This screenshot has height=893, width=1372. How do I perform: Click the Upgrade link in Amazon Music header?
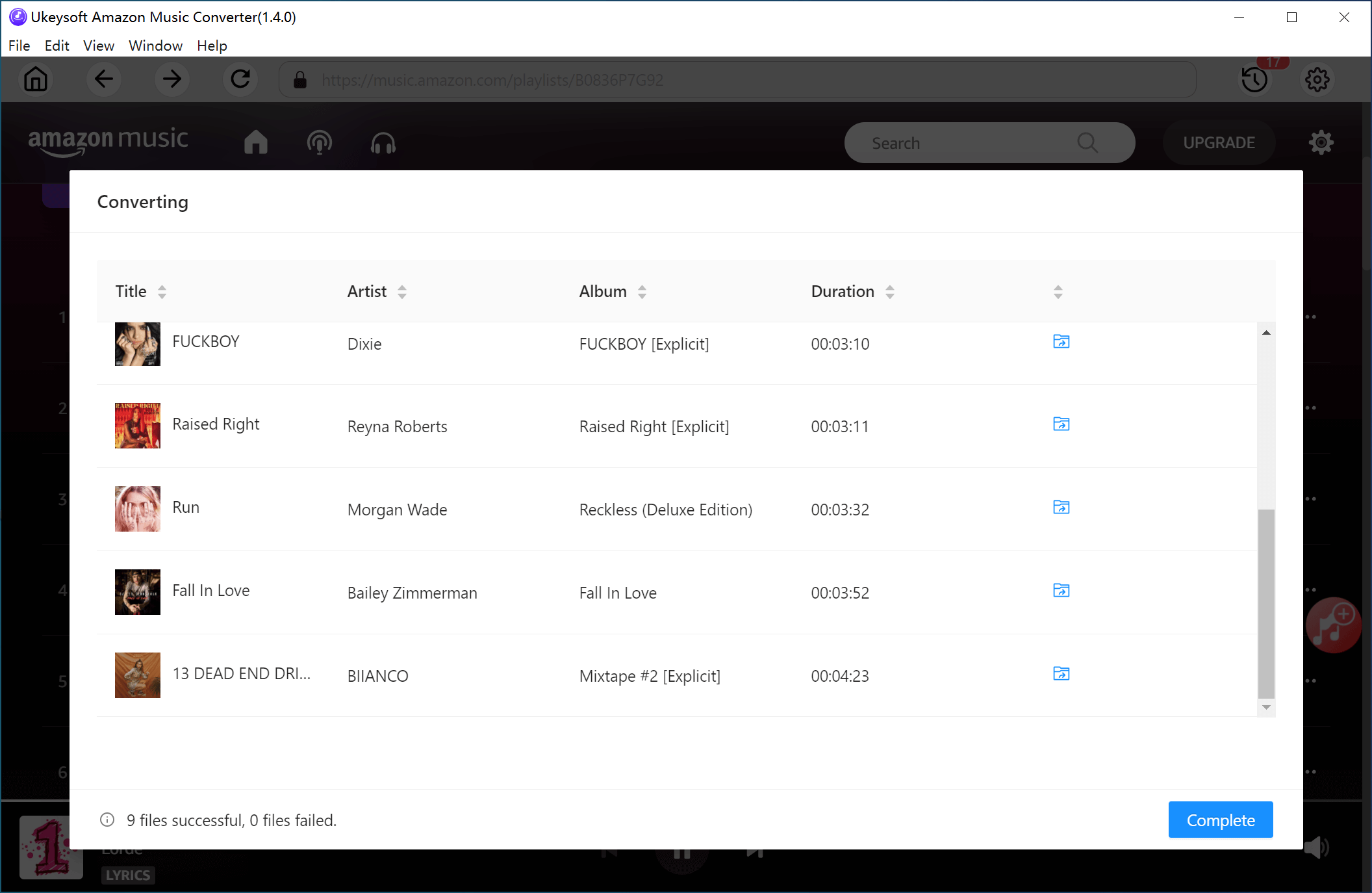[x=1220, y=142]
